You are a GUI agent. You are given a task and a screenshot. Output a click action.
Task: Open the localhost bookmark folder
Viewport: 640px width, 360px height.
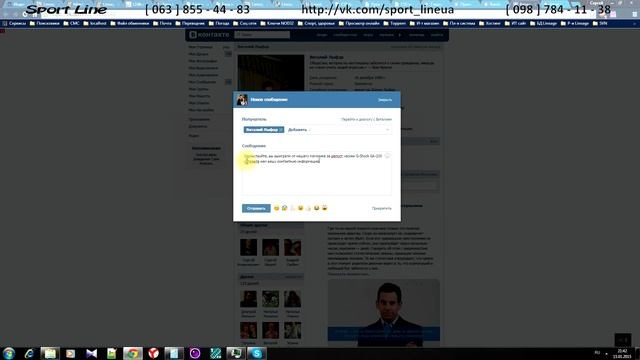click(x=95, y=24)
